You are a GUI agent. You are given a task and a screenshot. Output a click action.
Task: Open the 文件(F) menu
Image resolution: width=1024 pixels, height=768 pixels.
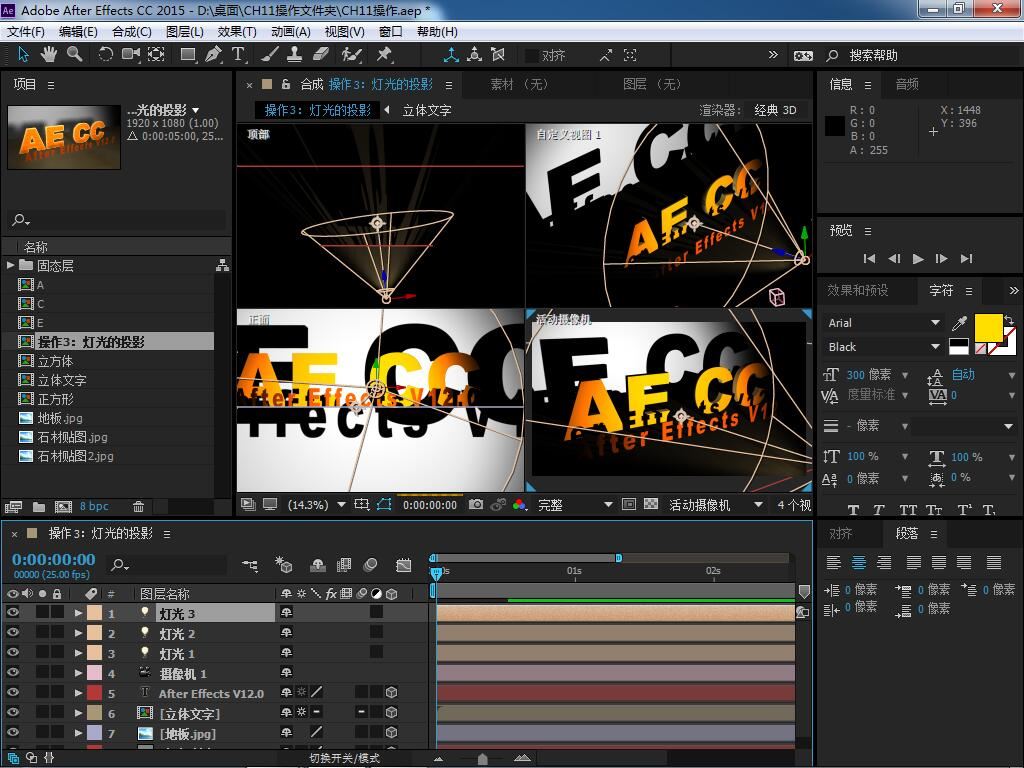(25, 31)
